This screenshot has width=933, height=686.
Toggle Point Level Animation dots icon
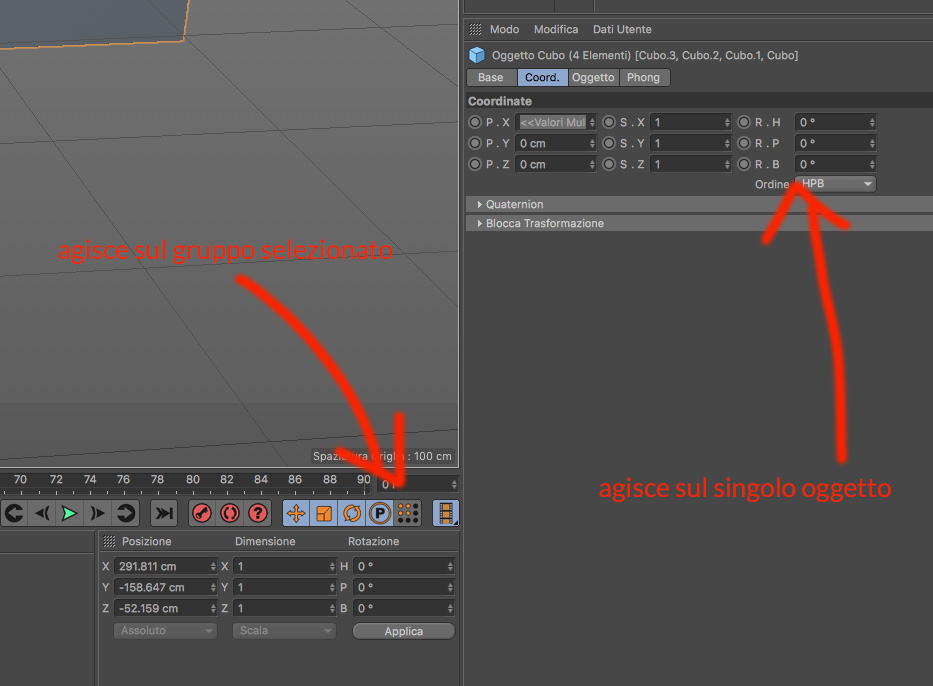(x=408, y=513)
